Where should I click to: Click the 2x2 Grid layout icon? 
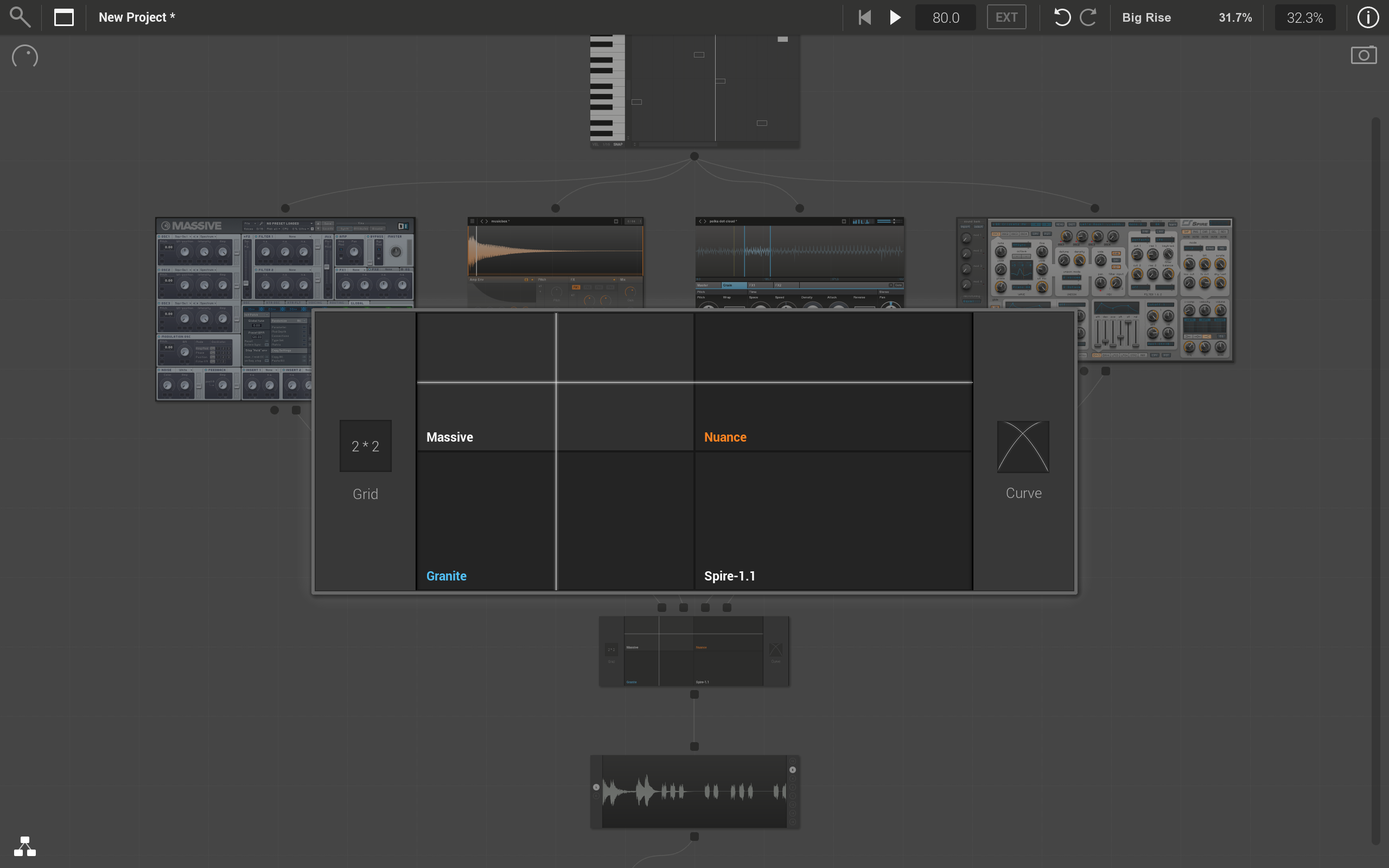point(365,446)
